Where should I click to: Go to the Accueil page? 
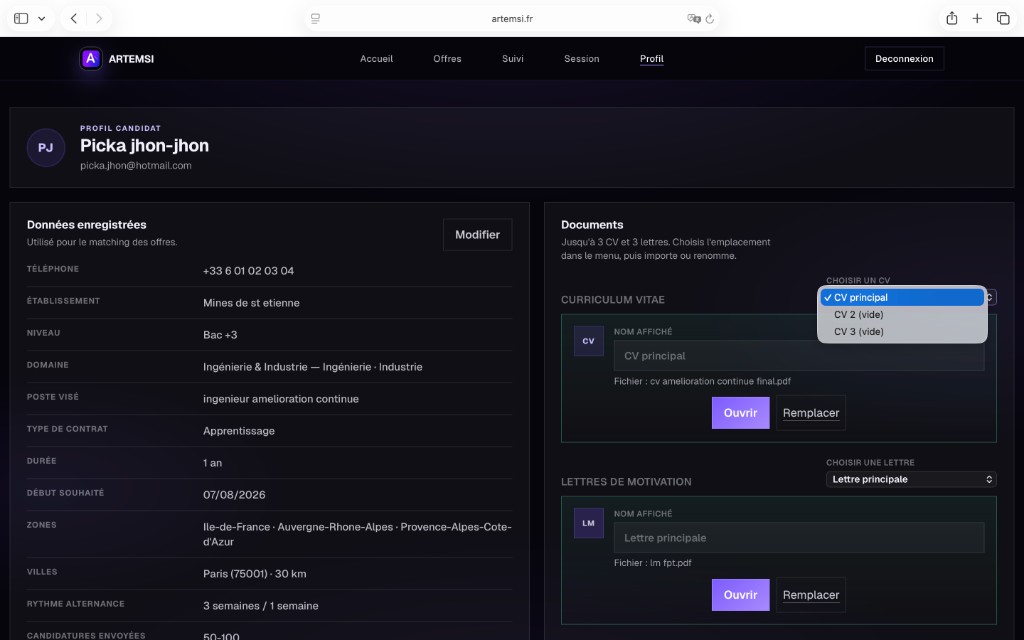(x=376, y=59)
